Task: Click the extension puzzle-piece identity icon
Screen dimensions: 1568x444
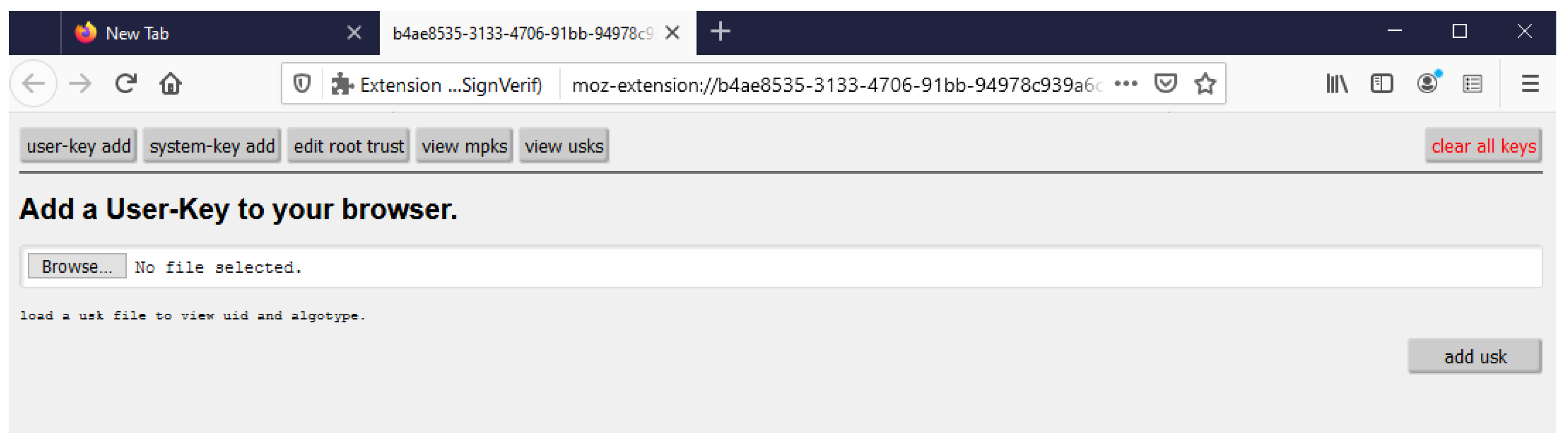Action: point(342,84)
